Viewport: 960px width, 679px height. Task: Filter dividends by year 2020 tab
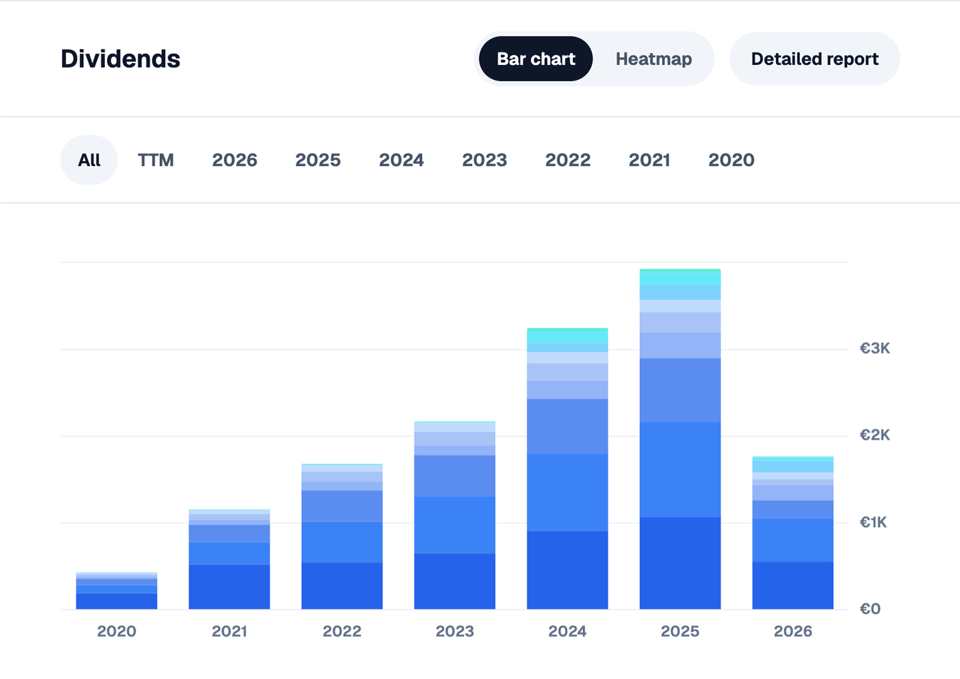click(731, 160)
